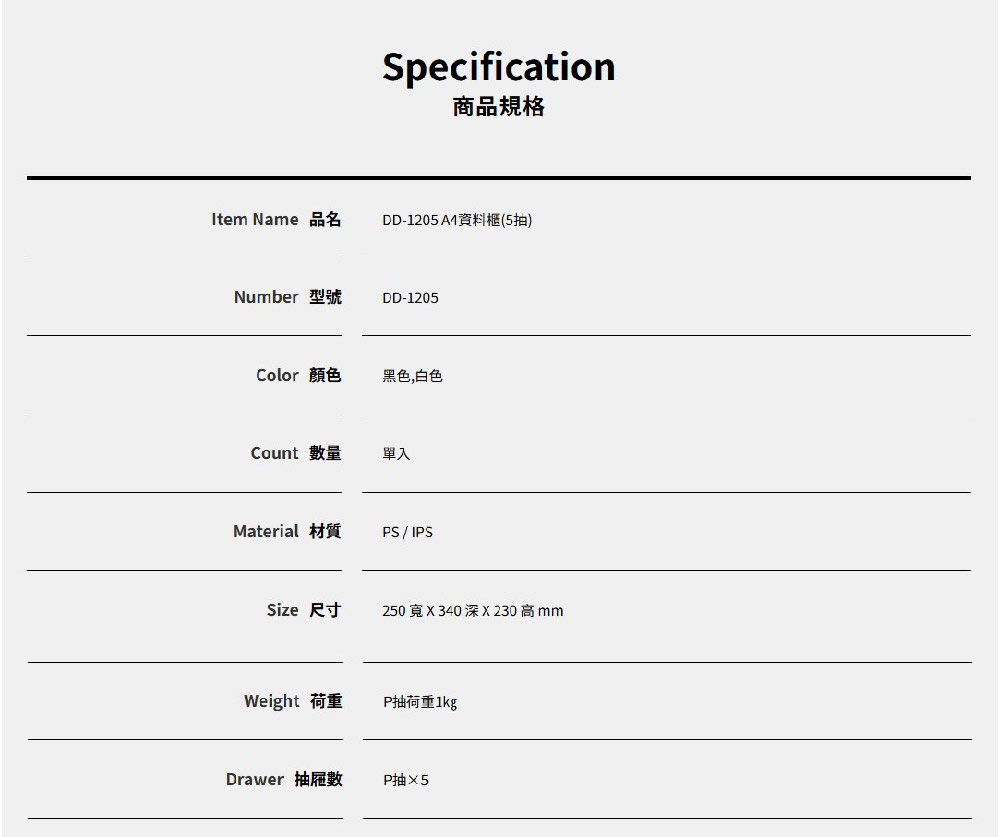The width and height of the screenshot is (1000, 837).
Task: Select the DD-1205 A4資料櫃(5抽) product name
Action: pos(456,220)
